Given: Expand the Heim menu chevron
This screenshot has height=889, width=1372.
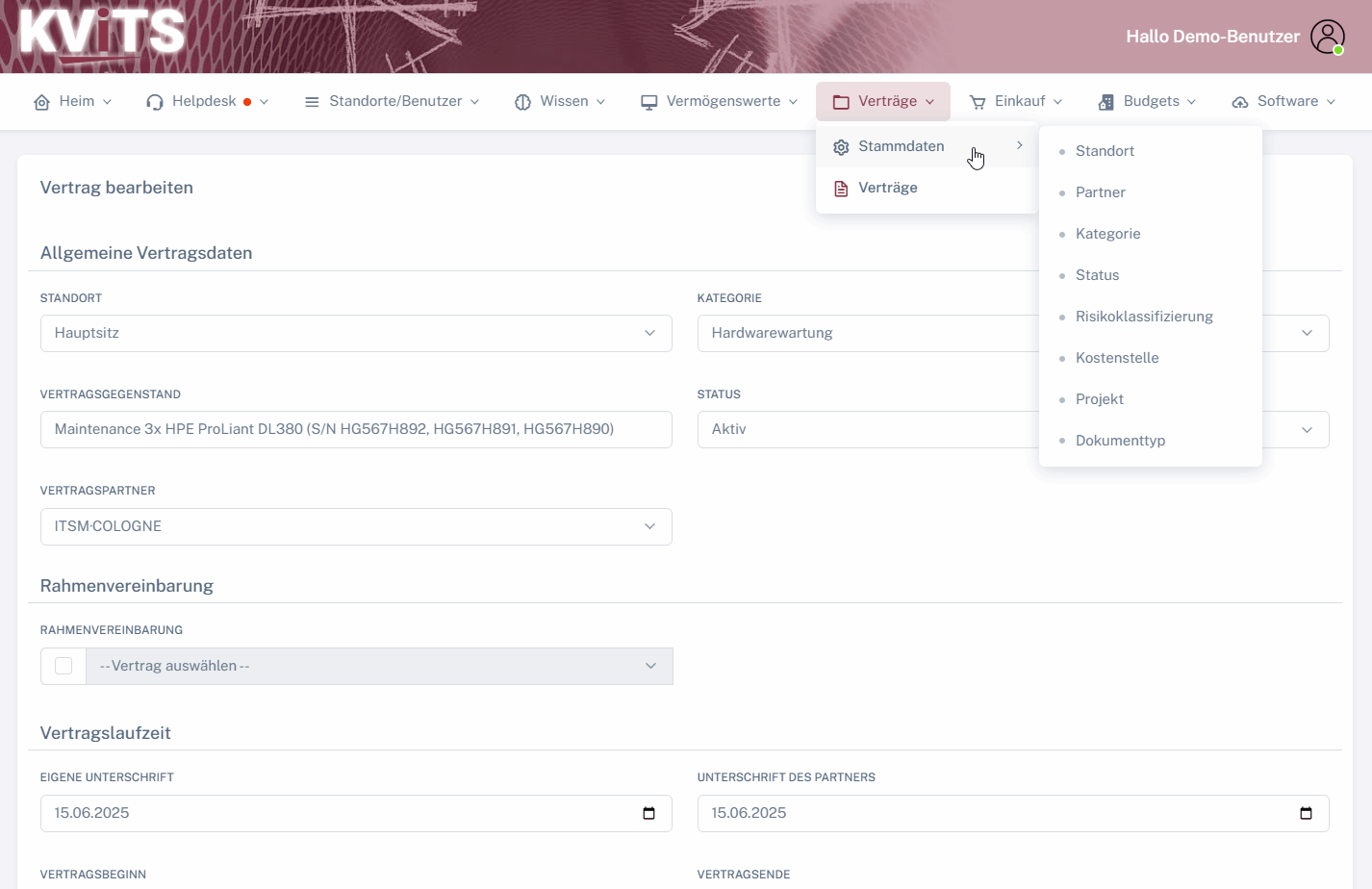Looking at the screenshot, I should coord(107,102).
